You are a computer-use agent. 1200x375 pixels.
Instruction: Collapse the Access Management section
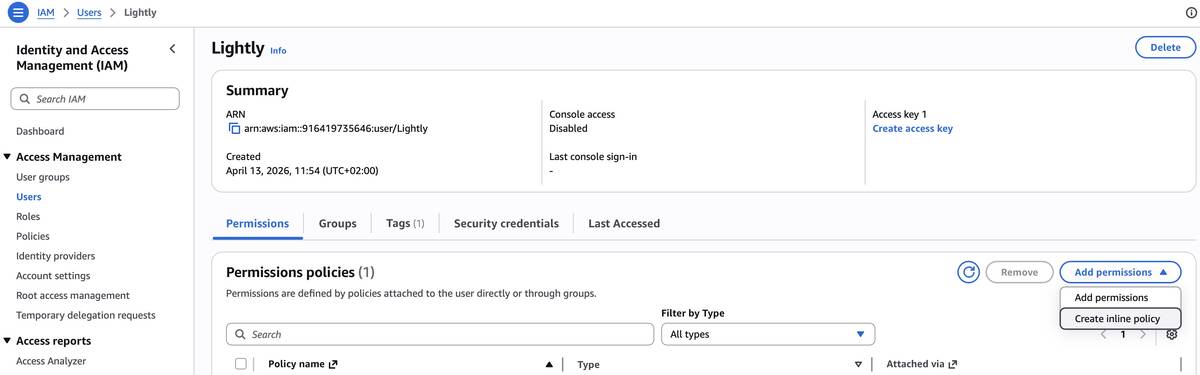click(8, 157)
